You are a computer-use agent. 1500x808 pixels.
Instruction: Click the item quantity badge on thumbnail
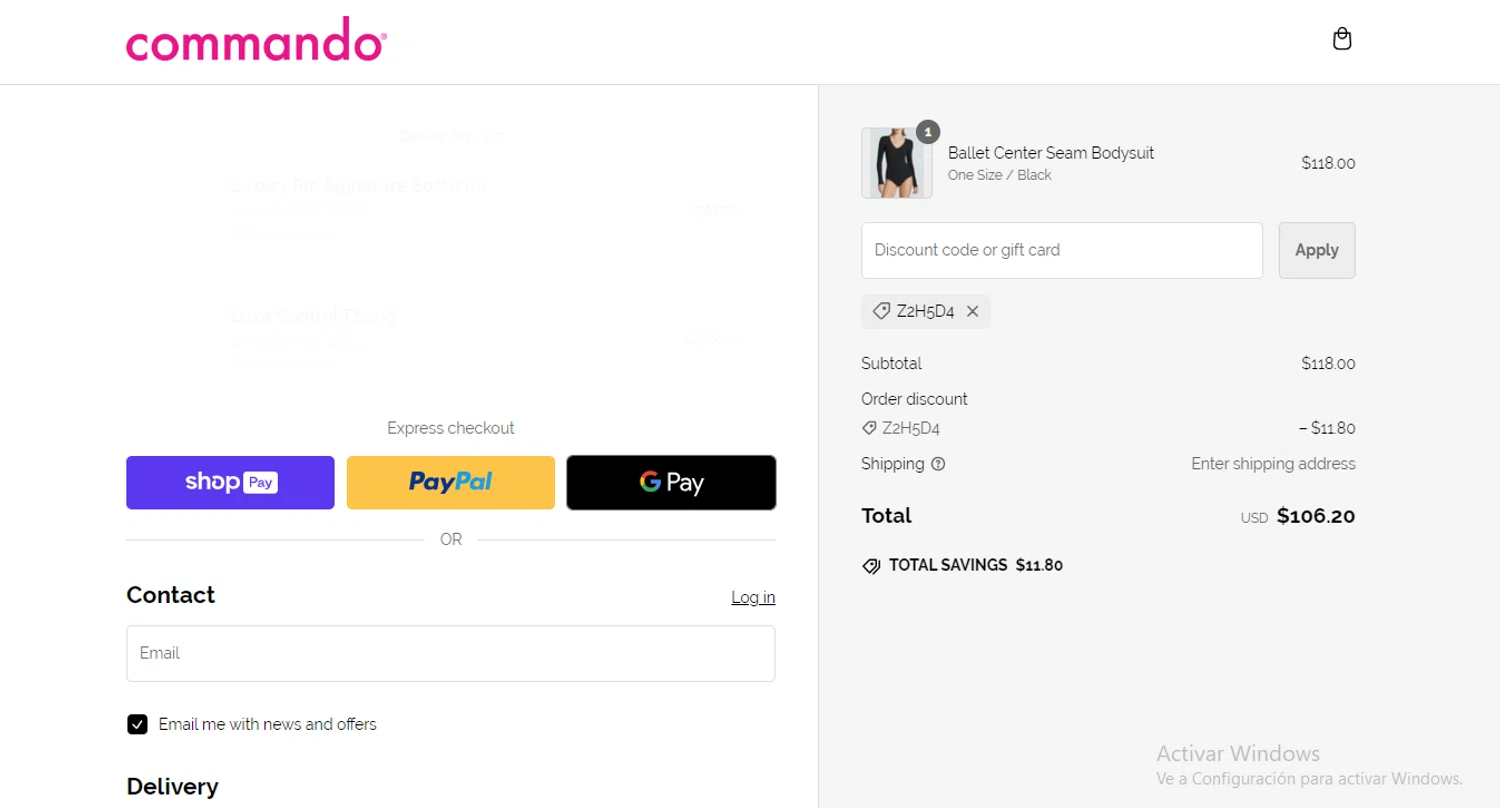tap(928, 131)
